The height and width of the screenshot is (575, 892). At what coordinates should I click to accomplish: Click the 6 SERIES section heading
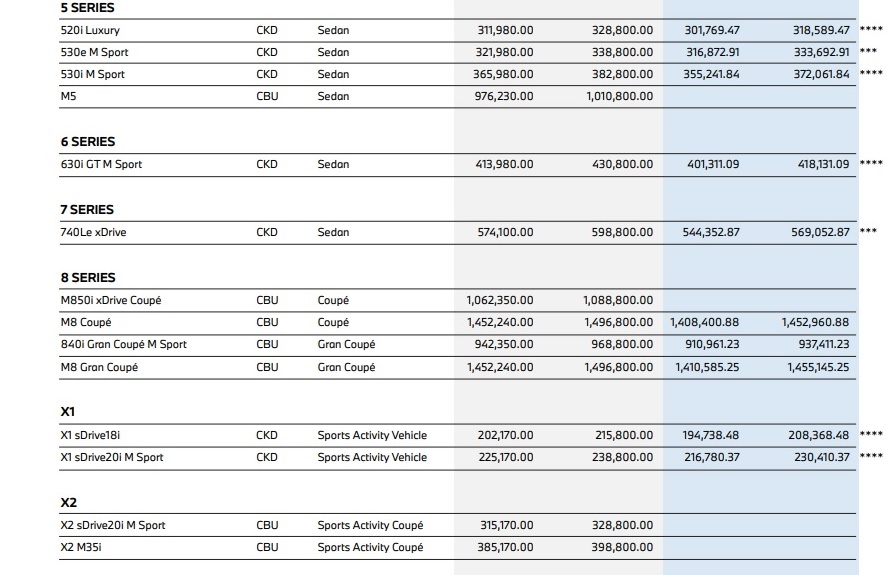(x=87, y=142)
